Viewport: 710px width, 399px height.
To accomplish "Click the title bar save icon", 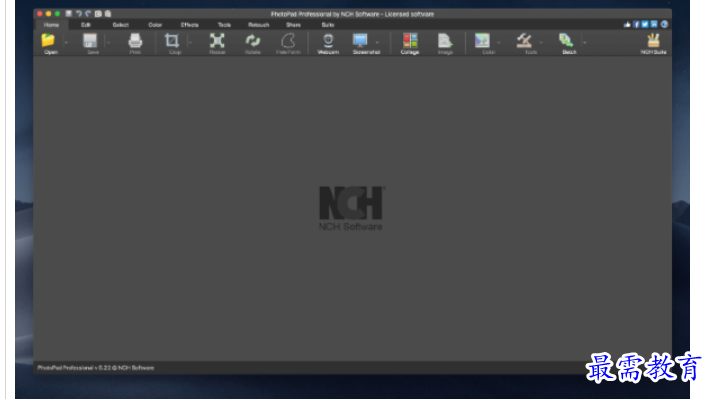I will pyautogui.click(x=69, y=14).
